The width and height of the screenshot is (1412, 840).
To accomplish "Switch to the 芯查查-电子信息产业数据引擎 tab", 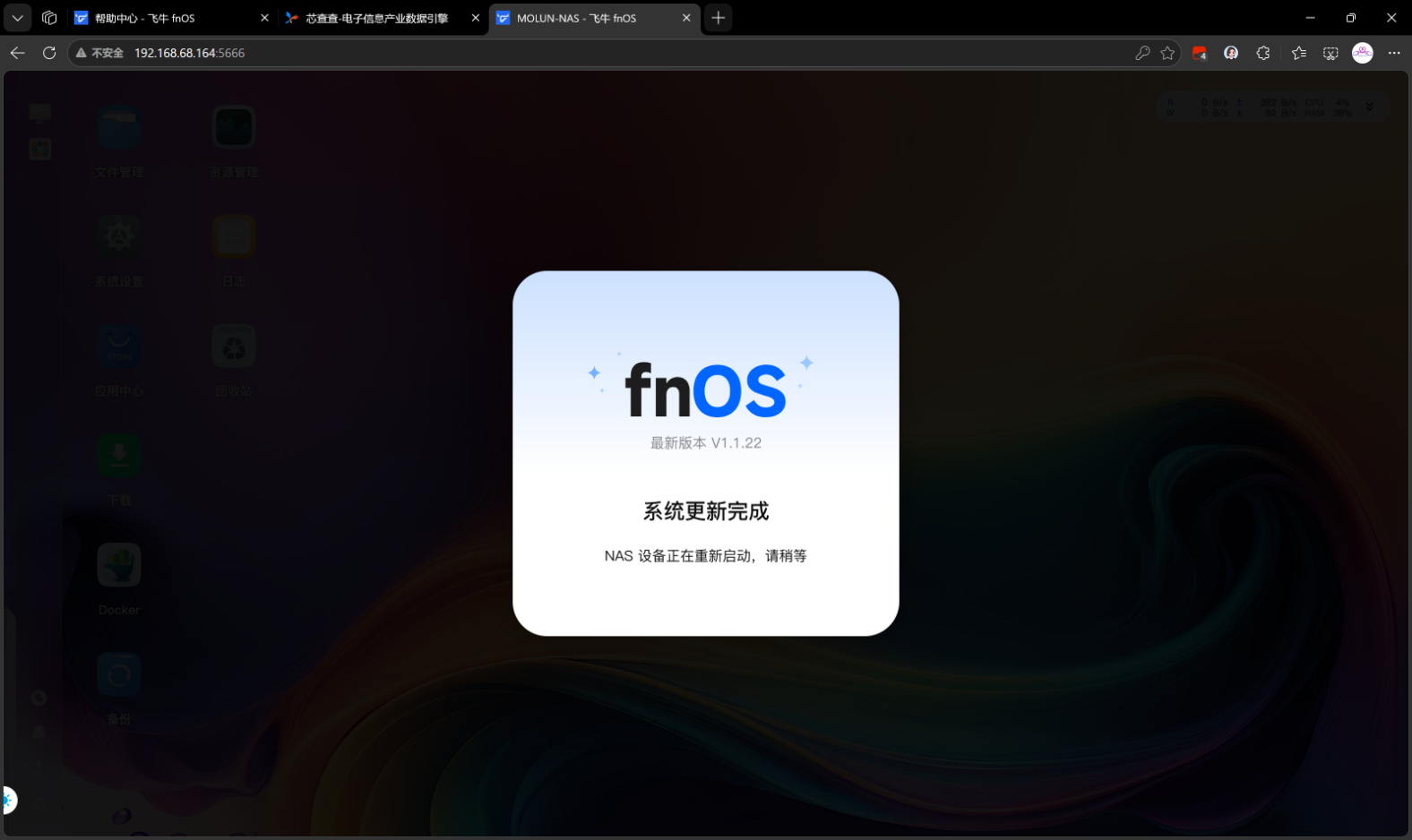I will pyautogui.click(x=383, y=18).
